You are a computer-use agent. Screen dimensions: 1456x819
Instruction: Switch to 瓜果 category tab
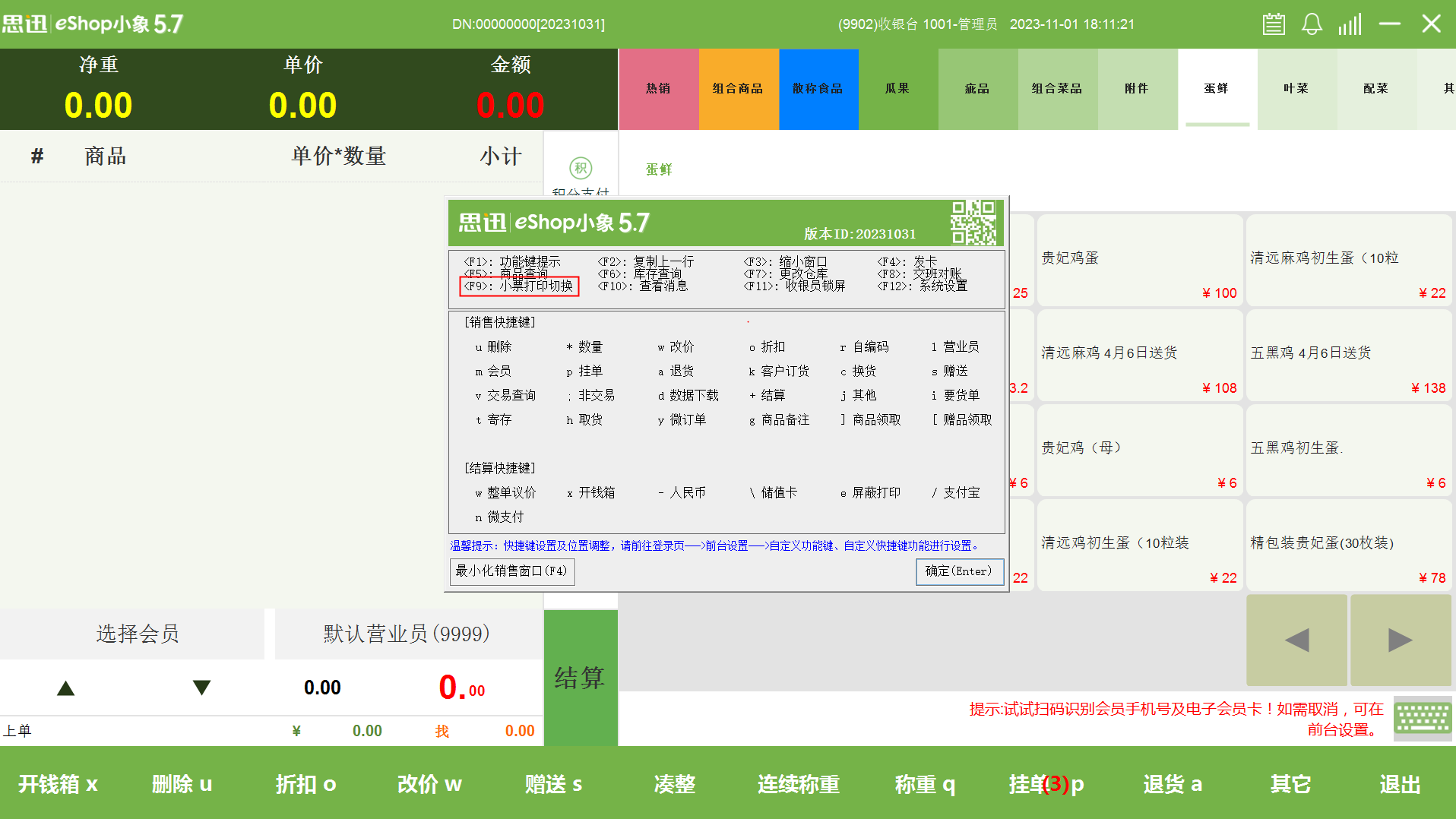(898, 89)
